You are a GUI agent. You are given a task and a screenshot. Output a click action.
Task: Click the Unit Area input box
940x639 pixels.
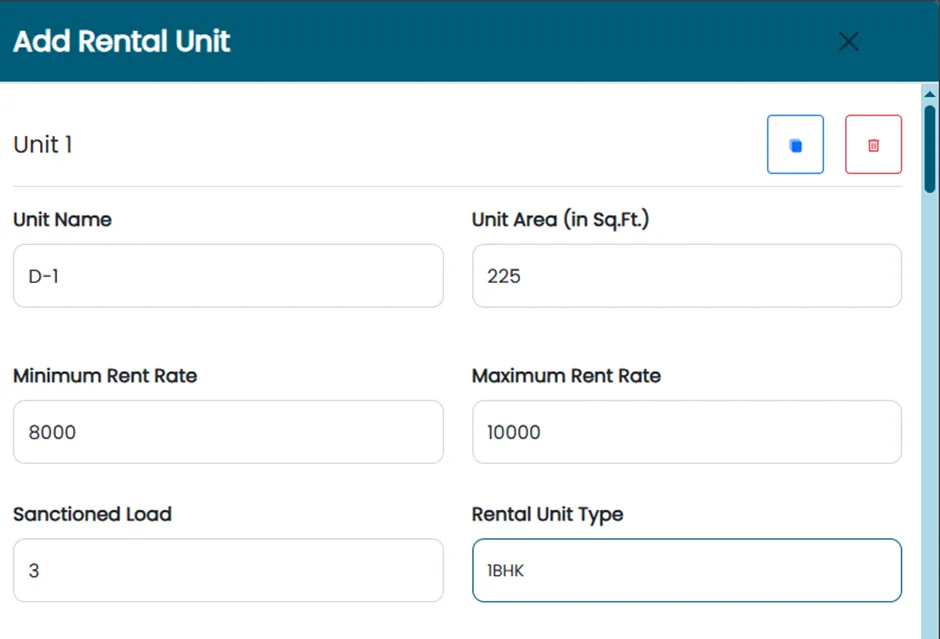point(687,276)
